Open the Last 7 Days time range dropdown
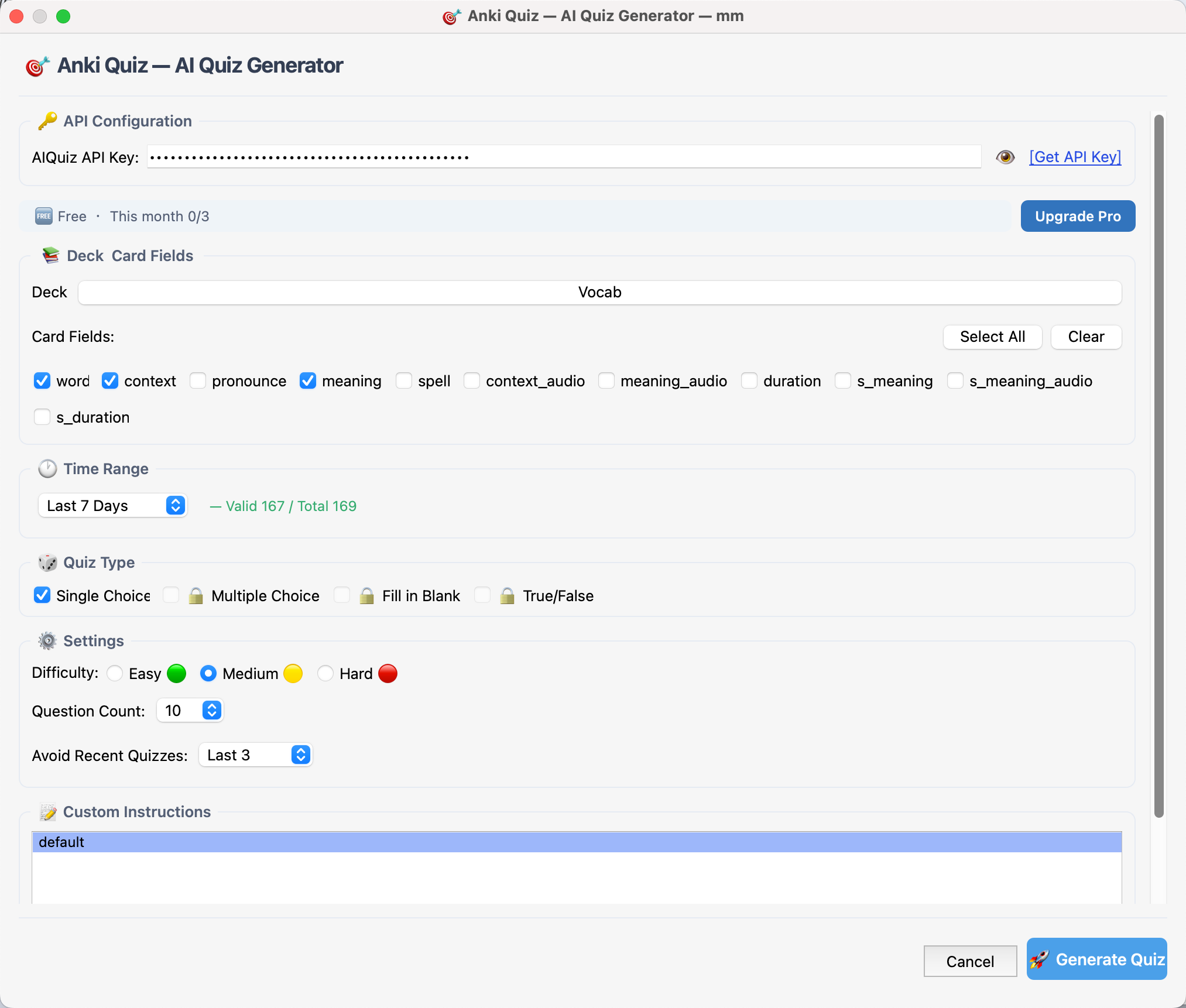Viewport: 1186px width, 1008px height. [x=112, y=506]
